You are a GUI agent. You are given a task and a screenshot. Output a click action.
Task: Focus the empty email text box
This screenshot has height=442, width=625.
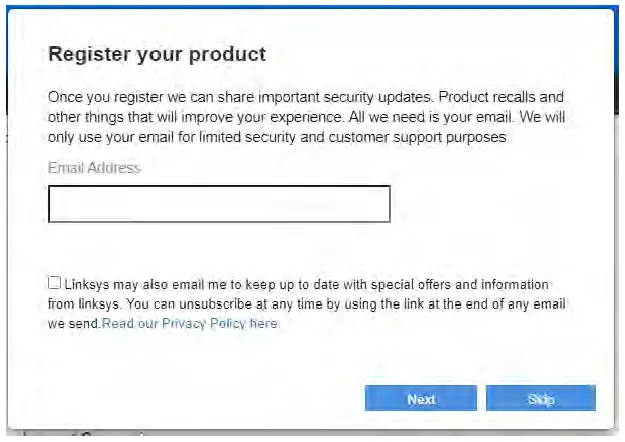(219, 204)
